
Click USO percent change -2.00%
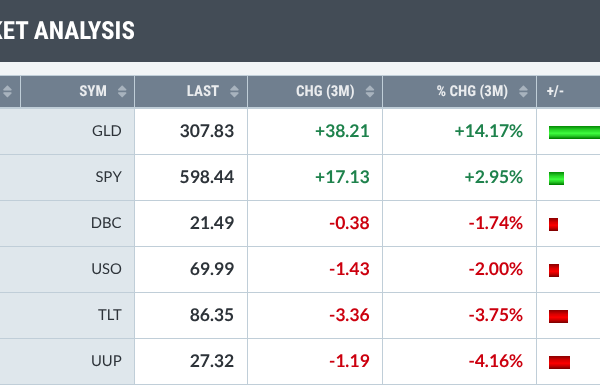496,269
